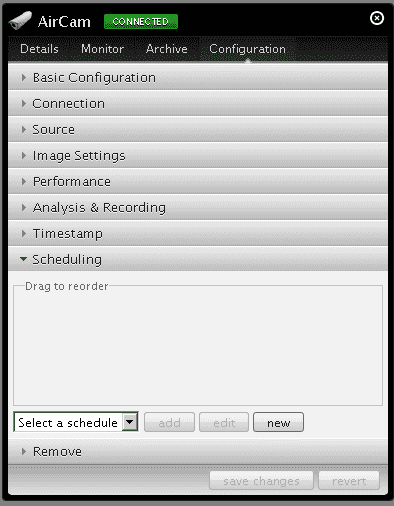The height and width of the screenshot is (506, 394).
Task: Open the Select a schedule dropdown
Action: [x=76, y=422]
